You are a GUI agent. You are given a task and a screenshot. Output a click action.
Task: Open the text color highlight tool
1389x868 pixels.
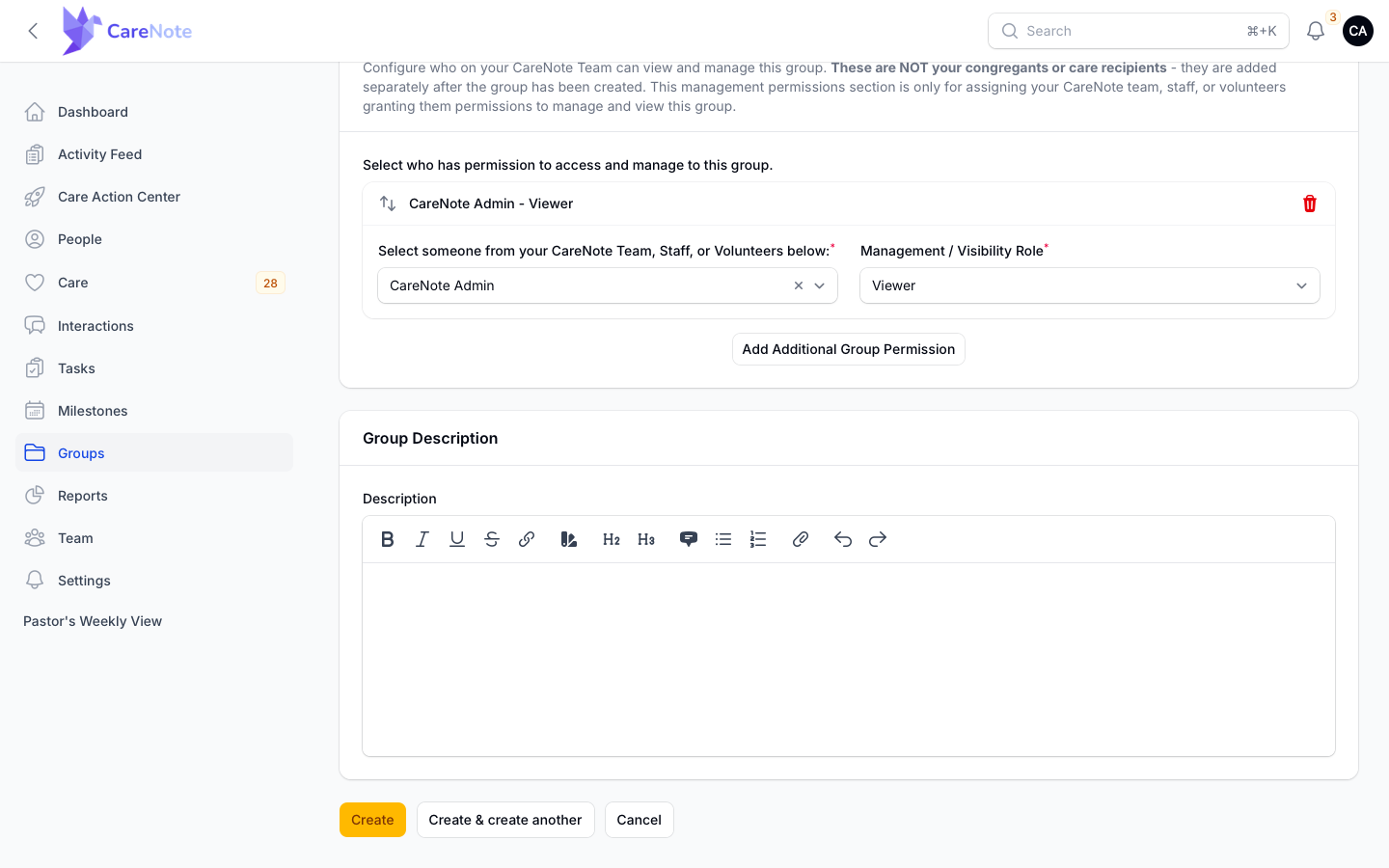[569, 539]
